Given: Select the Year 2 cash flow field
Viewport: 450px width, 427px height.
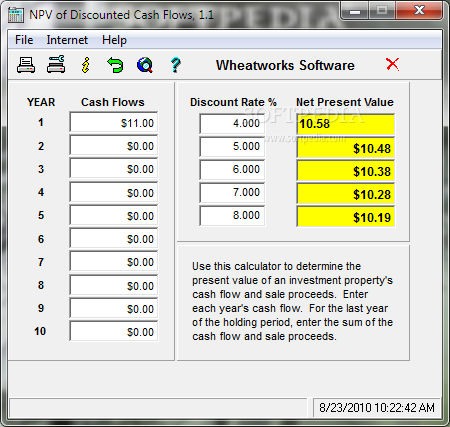Looking at the screenshot, I should pyautogui.click(x=113, y=146).
